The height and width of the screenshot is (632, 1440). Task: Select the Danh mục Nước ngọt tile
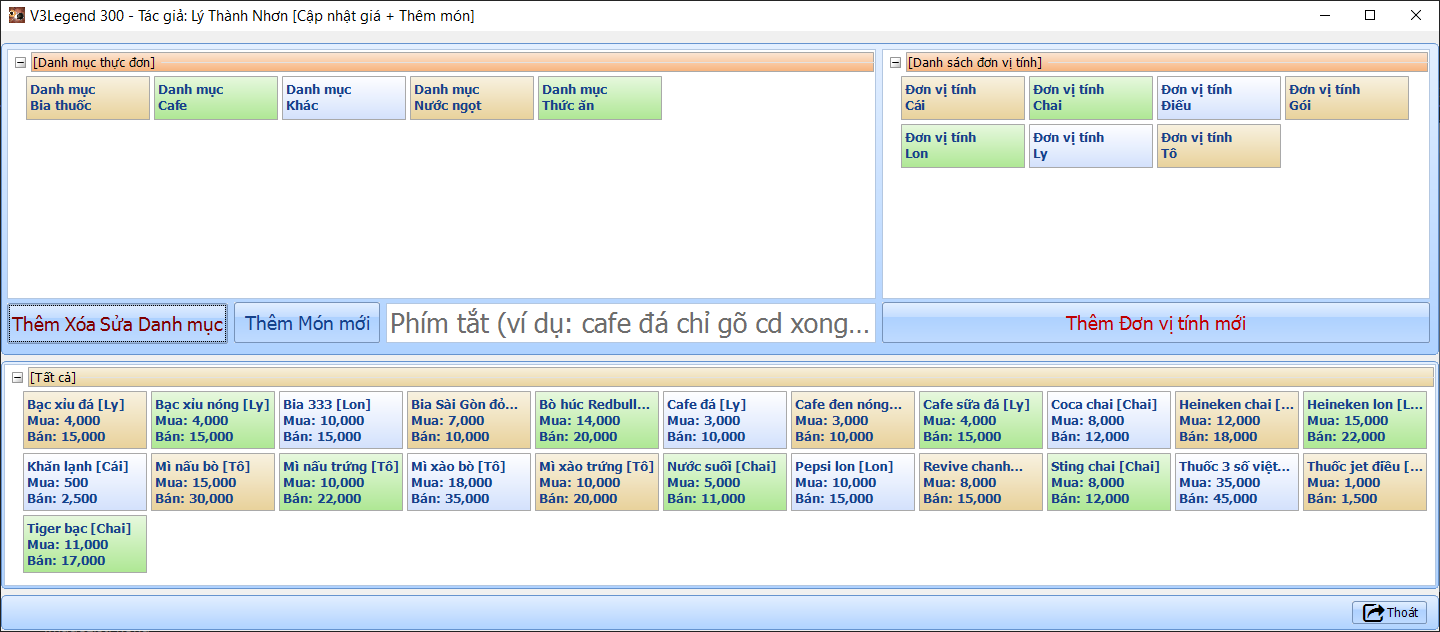coord(472,98)
